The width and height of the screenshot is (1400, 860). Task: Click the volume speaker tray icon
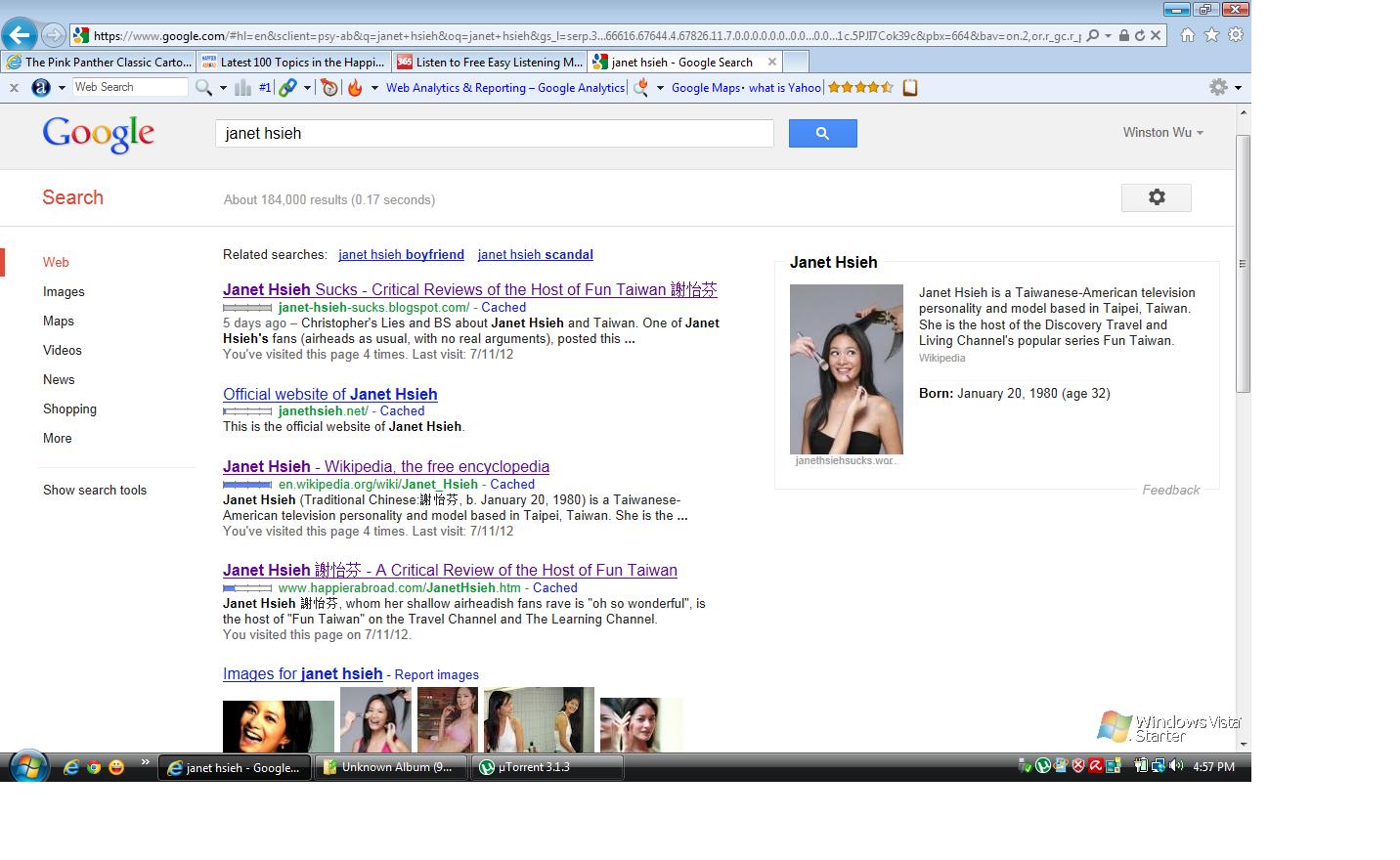coord(1175,766)
